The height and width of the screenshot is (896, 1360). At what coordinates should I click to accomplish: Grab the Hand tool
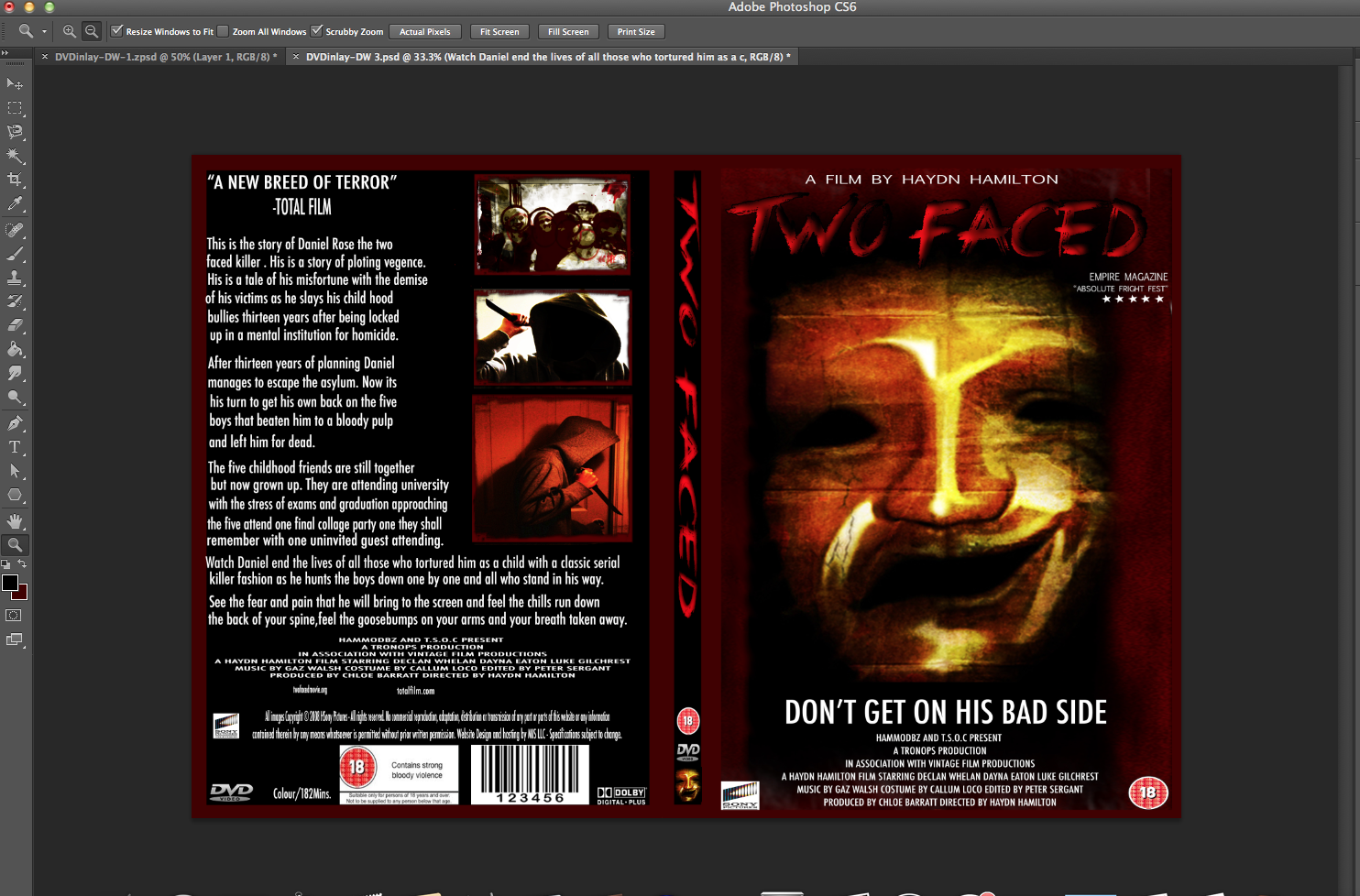click(13, 520)
